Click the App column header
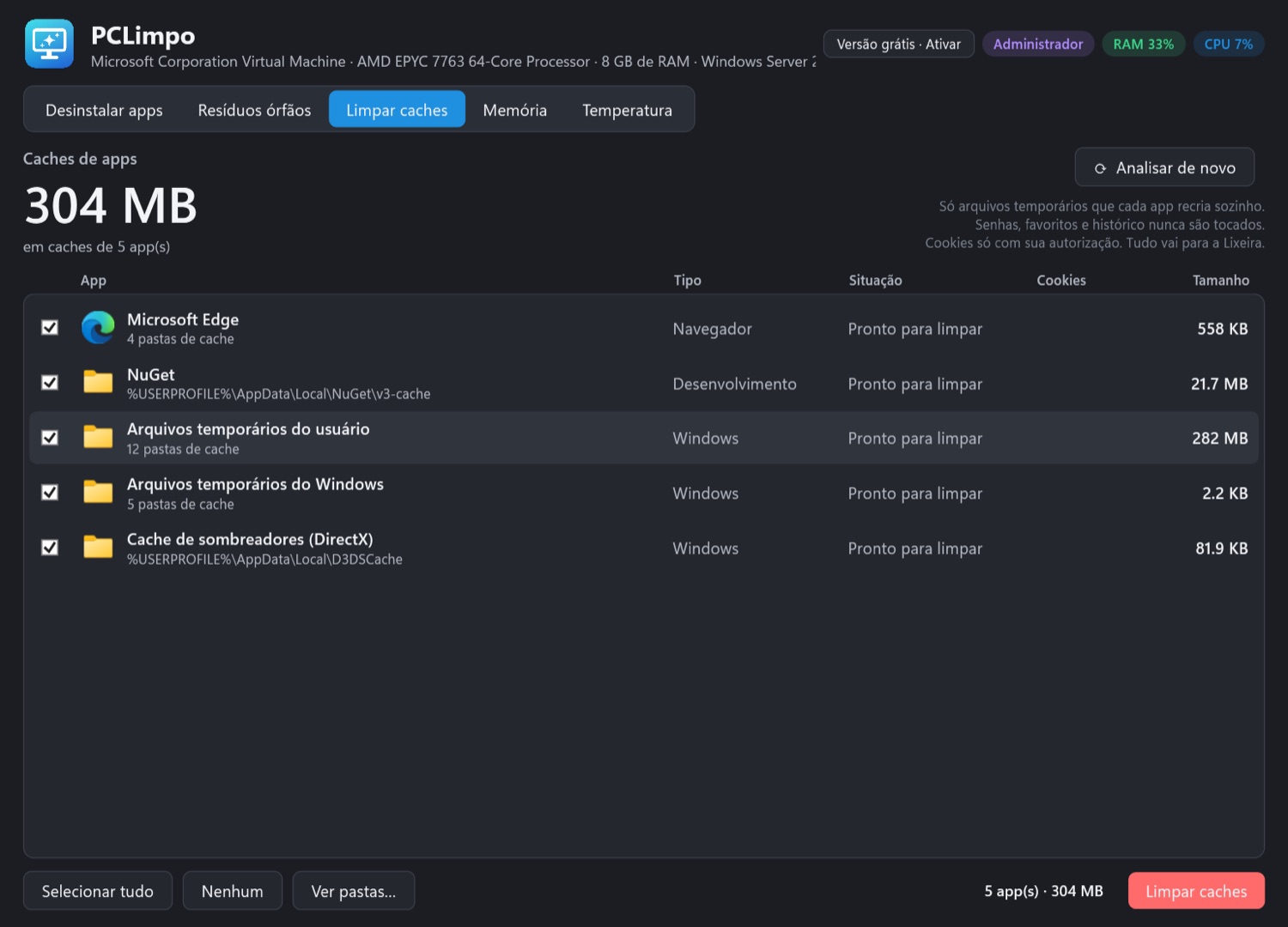This screenshot has width=1288, height=927. point(94,281)
